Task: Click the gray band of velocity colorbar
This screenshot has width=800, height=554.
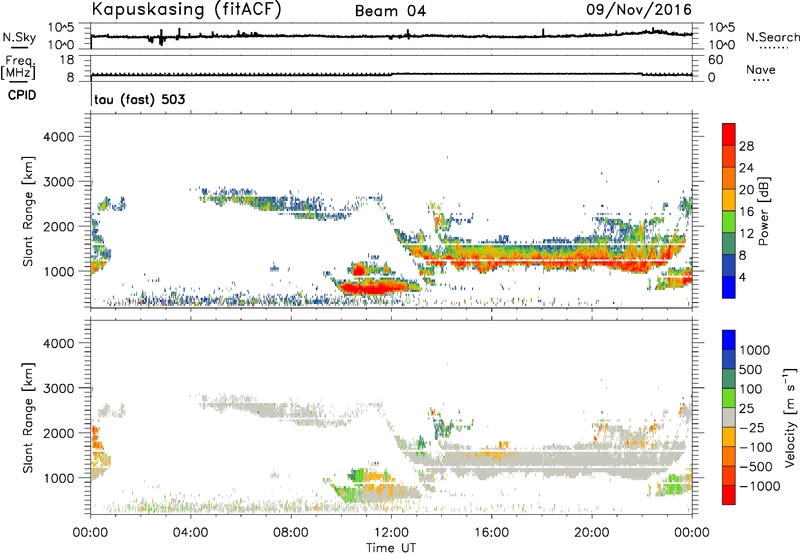Action: coord(729,417)
